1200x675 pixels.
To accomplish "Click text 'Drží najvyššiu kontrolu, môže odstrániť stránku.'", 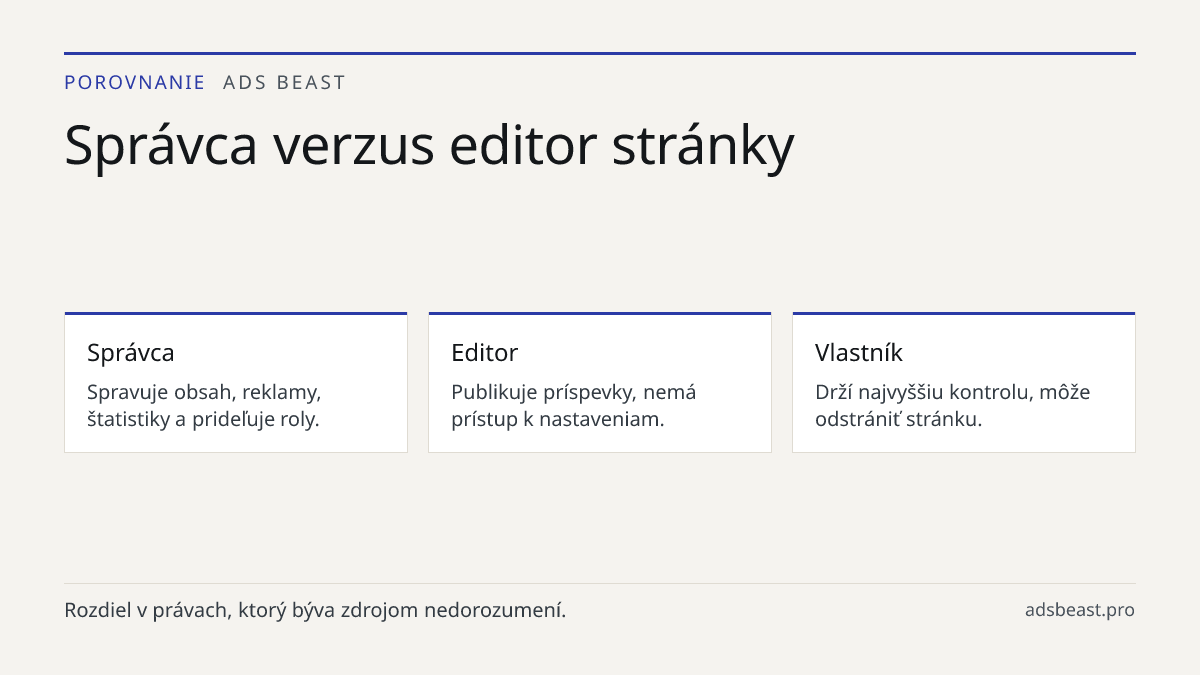I will coord(952,405).
